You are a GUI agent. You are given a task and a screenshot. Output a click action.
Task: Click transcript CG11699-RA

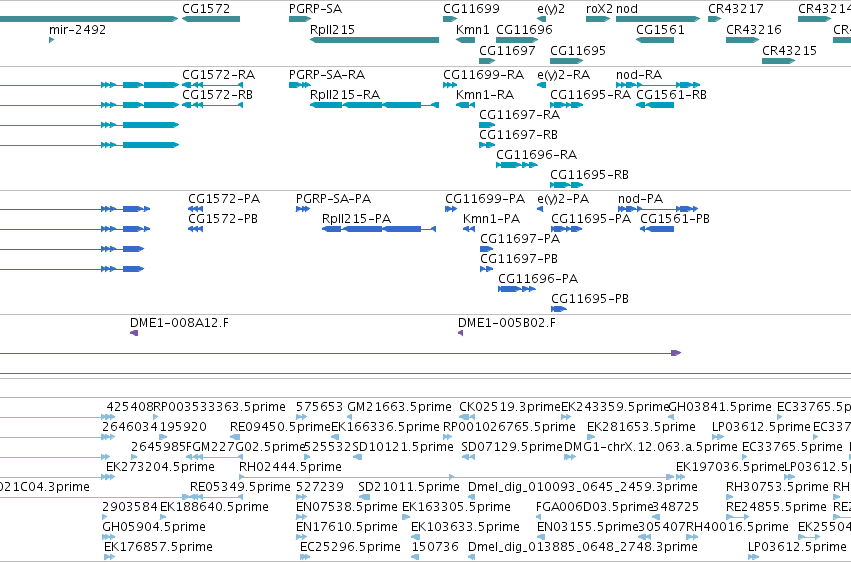[450, 85]
